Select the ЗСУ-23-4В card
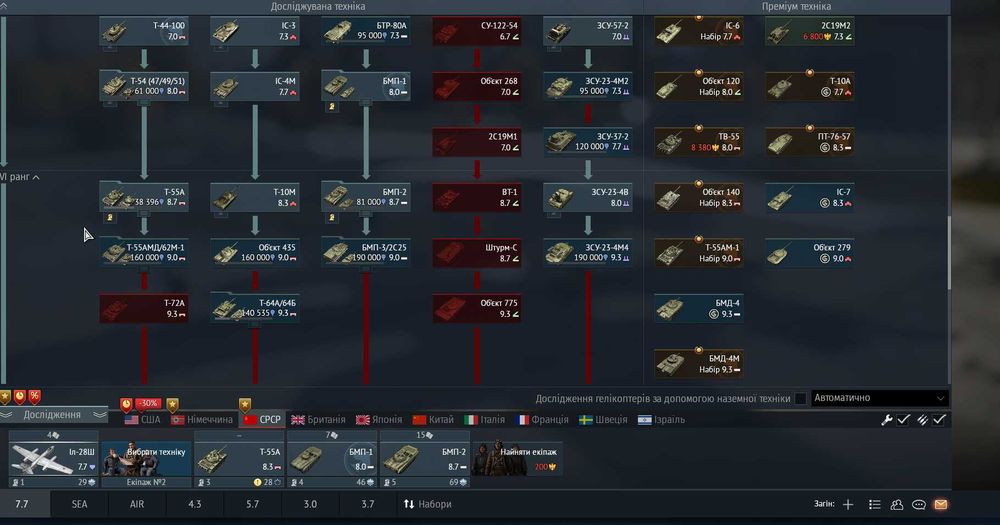The width and height of the screenshot is (1000, 525). pyautogui.click(x=588, y=197)
